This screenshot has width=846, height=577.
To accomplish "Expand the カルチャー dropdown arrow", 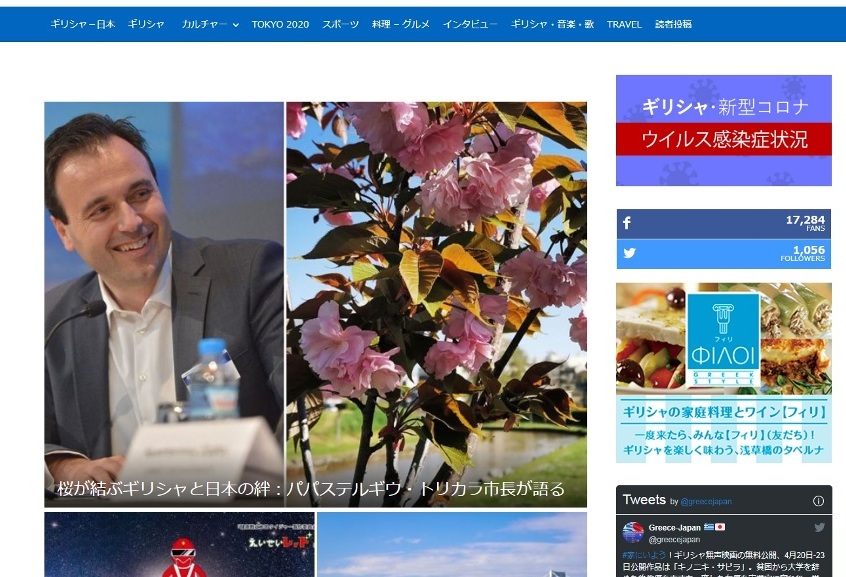I will [x=236, y=25].
